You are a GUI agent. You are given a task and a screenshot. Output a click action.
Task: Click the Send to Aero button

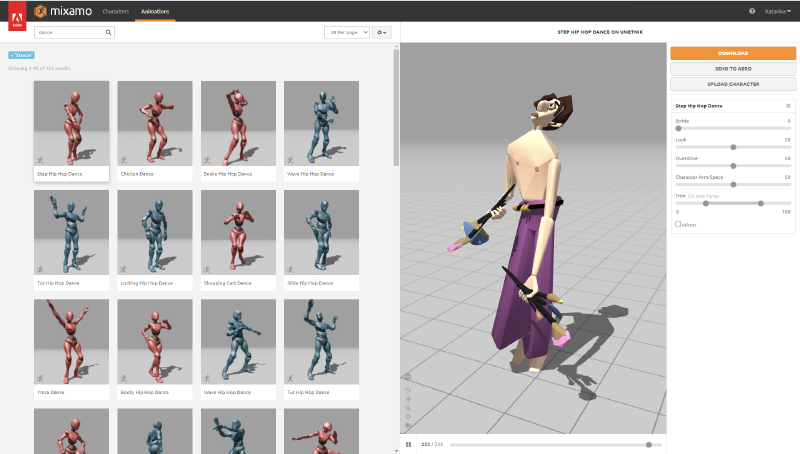point(733,68)
